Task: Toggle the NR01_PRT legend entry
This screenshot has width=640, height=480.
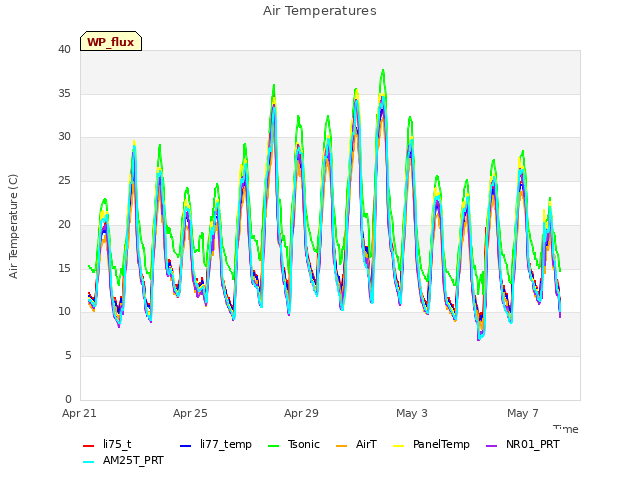Action: [522, 444]
